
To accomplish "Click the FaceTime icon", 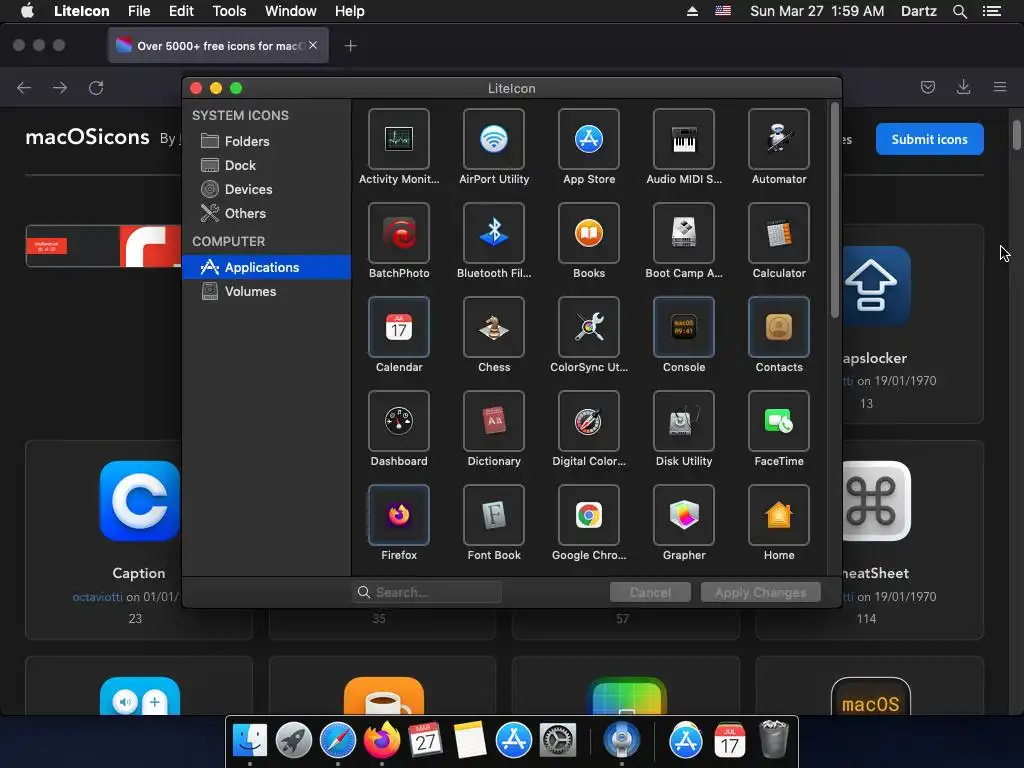I will pyautogui.click(x=778, y=421).
